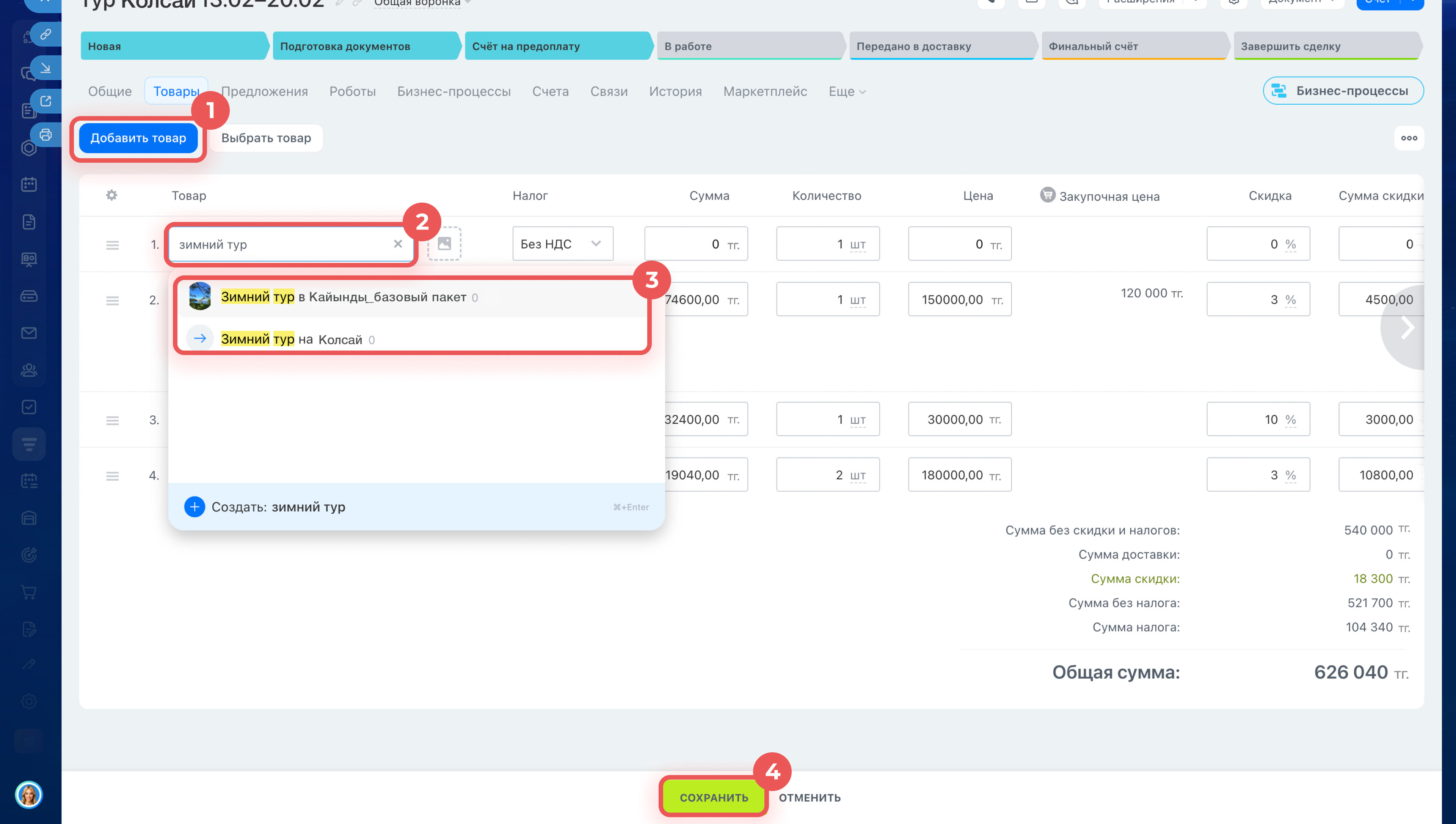Click the copy link icon in side panel
The width and height of the screenshot is (1456, 824).
pos(46,34)
